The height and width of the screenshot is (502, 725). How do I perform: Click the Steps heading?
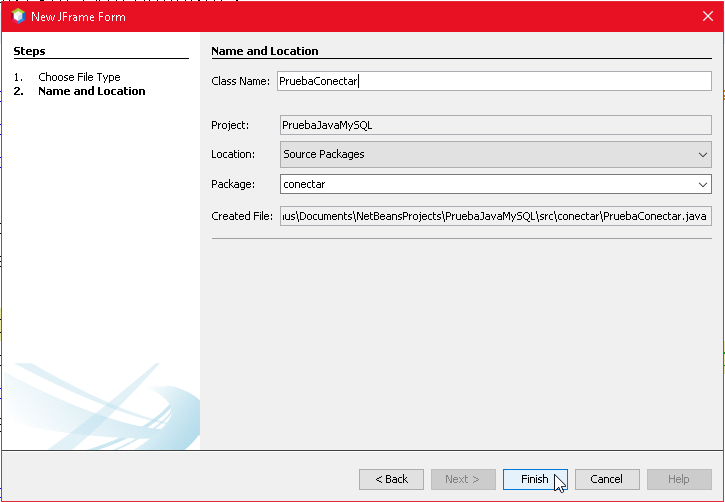click(x=29, y=51)
